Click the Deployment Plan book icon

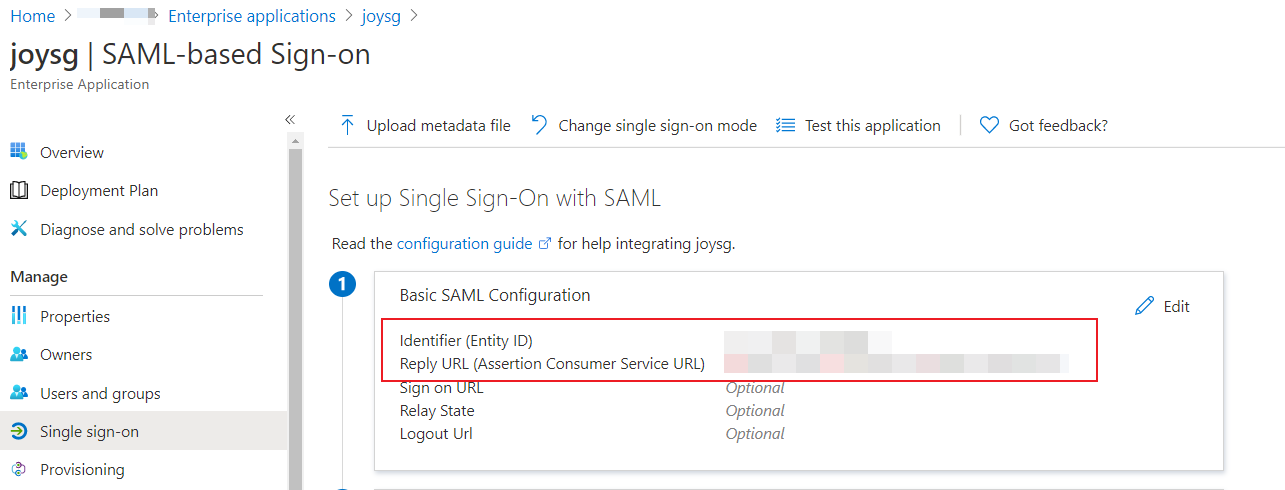(18, 191)
